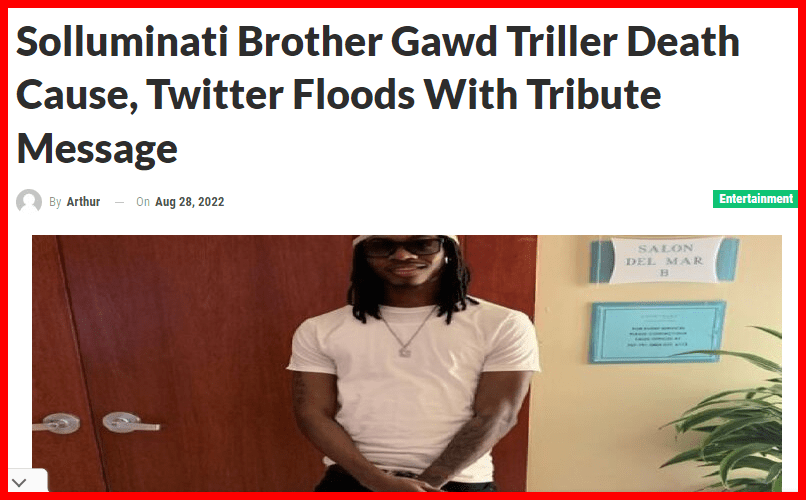This screenshot has height=500, width=806.
Task: Click the dash separator after Arthur
Action: click(119, 202)
